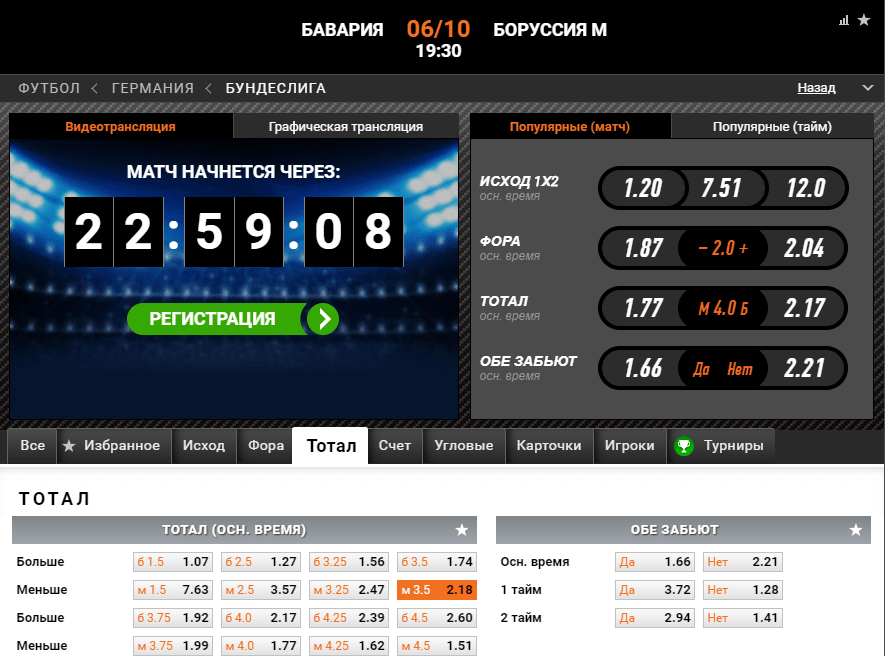Pick Да 1.66 in Осн. время row
885x656 pixels.
coord(655,562)
